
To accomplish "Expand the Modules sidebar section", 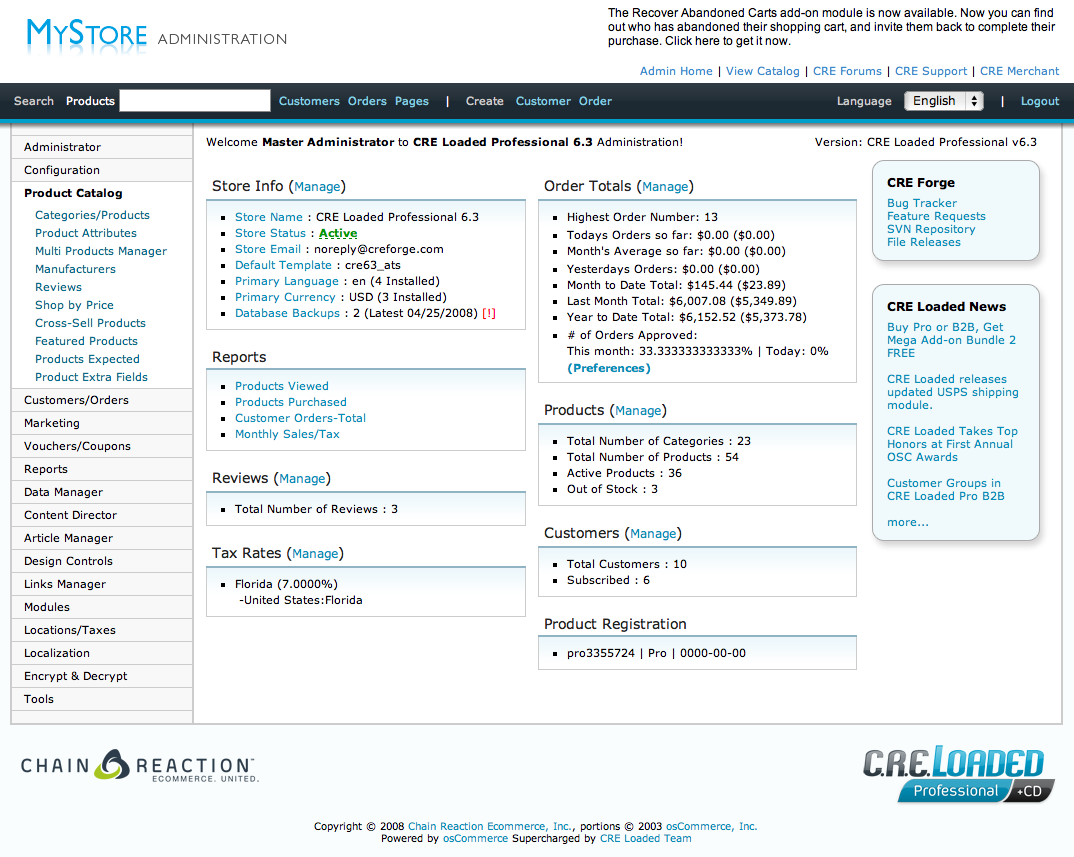I will 102,607.
